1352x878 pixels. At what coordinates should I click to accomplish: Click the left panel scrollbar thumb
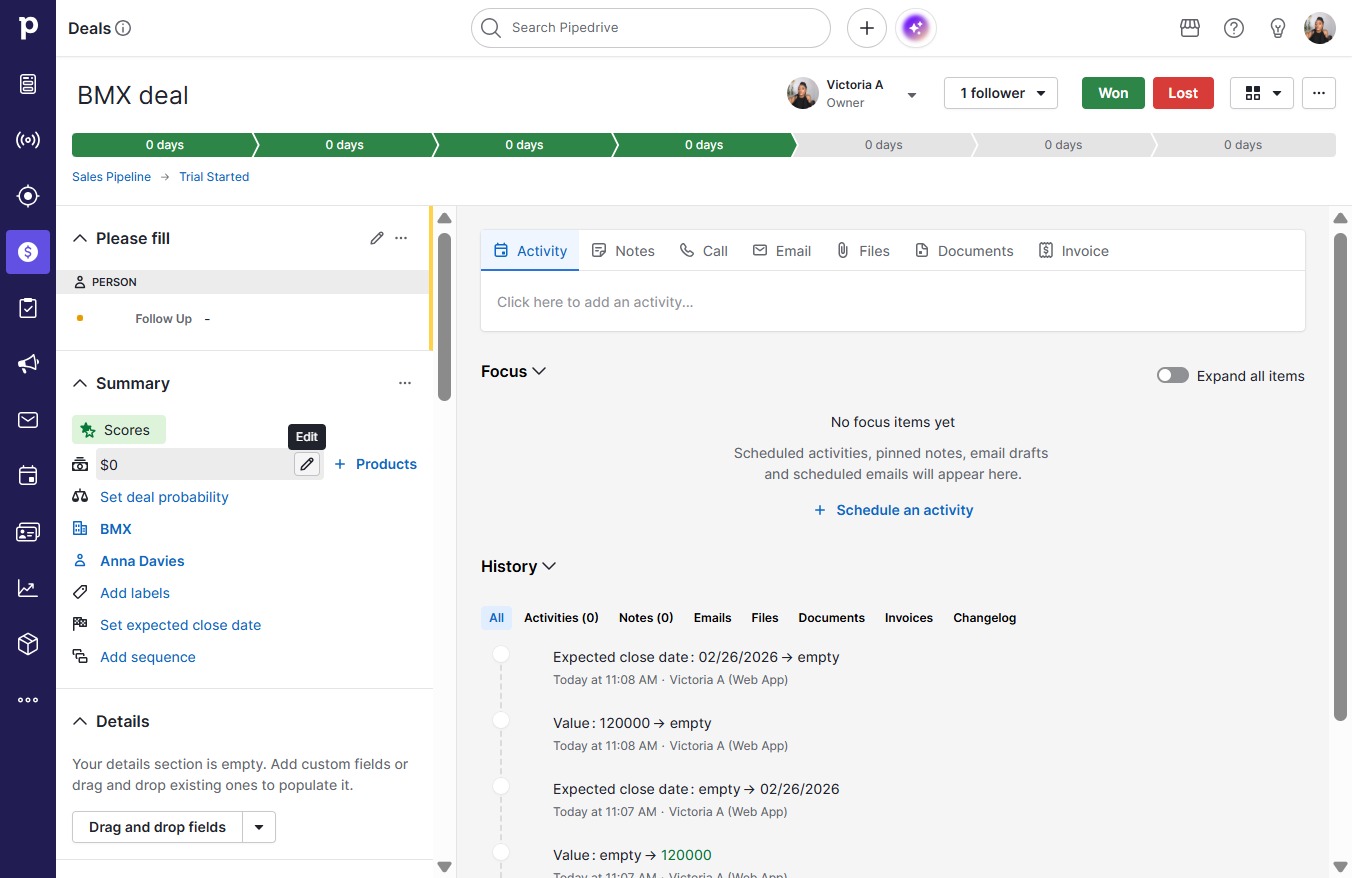[x=444, y=317]
